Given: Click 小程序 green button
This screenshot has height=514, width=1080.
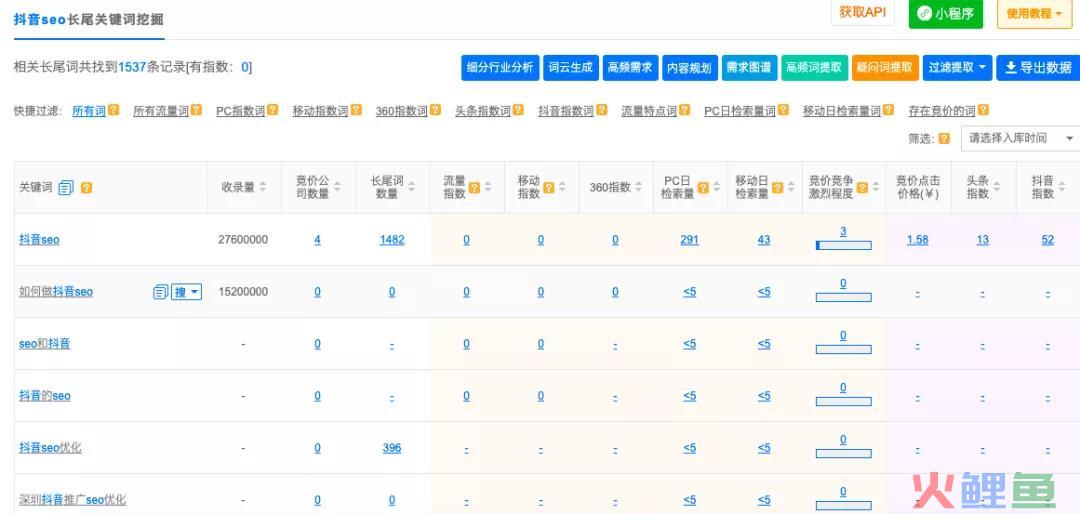Looking at the screenshot, I should (x=946, y=13).
